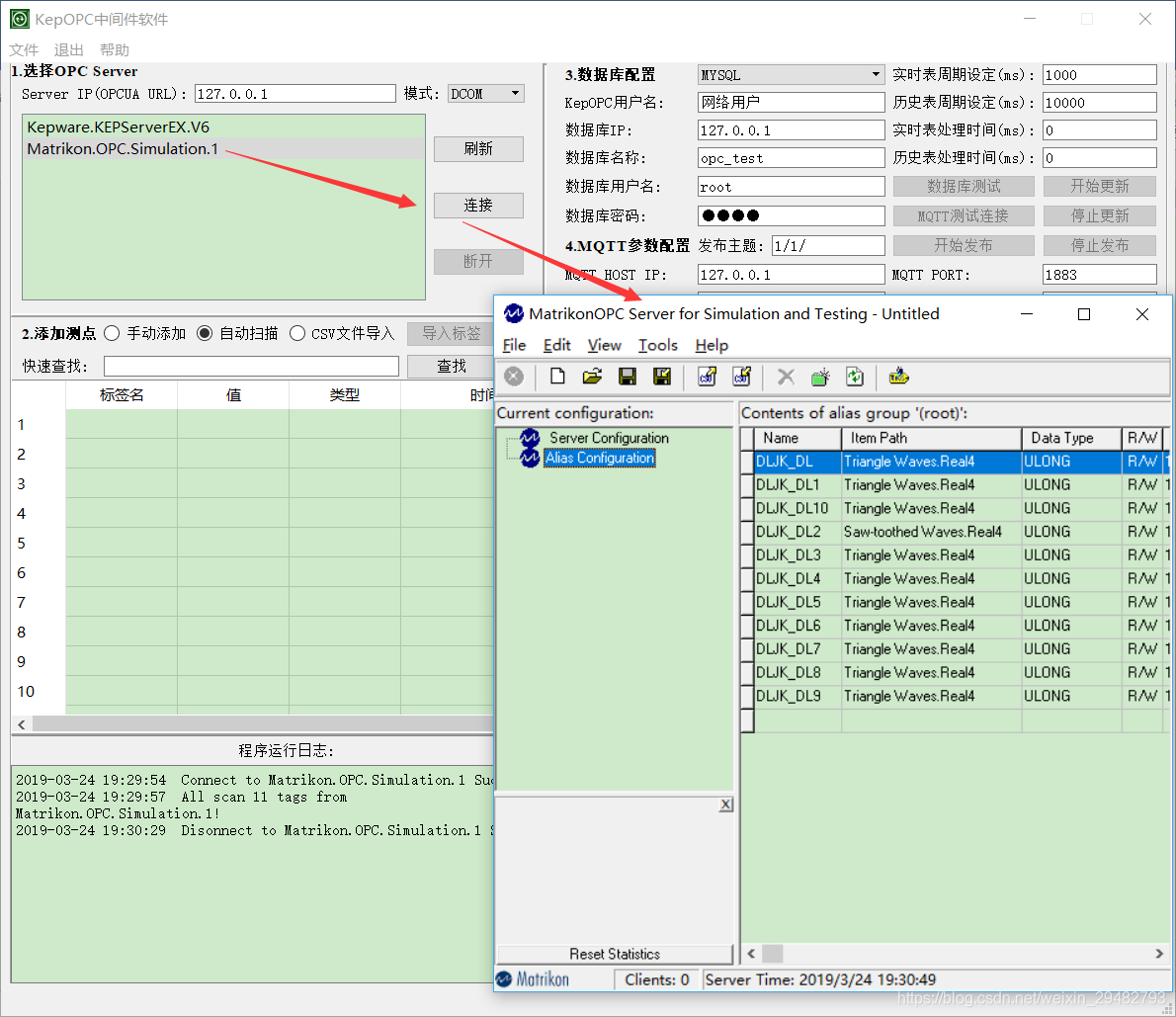Select the DLJK_DL2 alias row
The image size is (1176, 1017).
(x=954, y=532)
